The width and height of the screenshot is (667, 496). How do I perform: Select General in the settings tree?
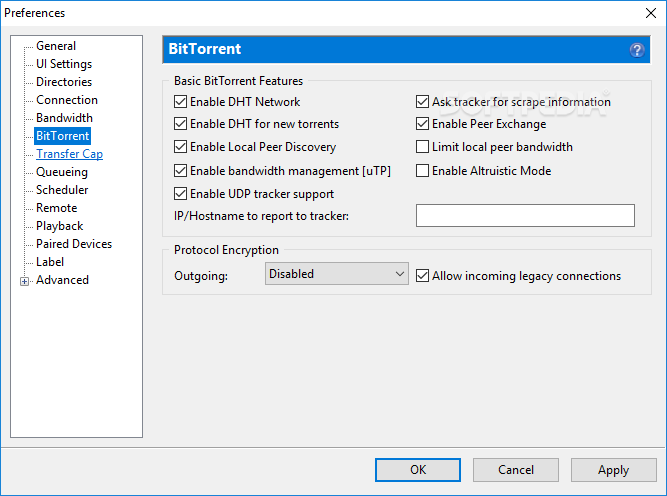point(56,46)
